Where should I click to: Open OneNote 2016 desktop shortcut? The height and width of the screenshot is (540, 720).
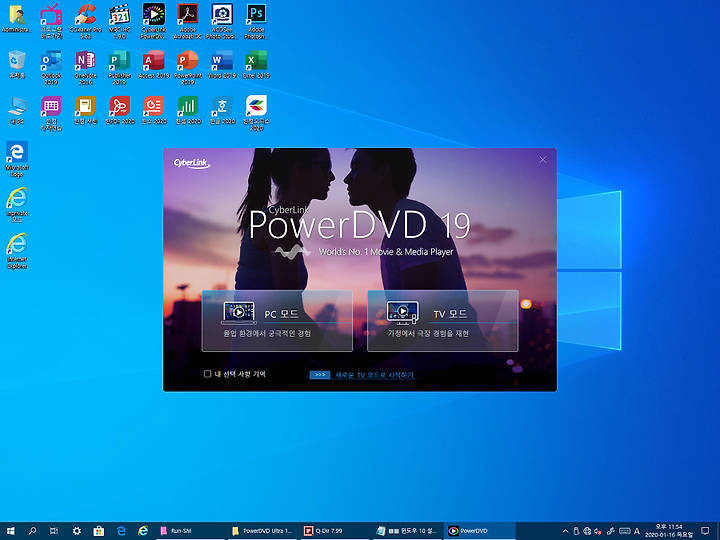[x=85, y=67]
